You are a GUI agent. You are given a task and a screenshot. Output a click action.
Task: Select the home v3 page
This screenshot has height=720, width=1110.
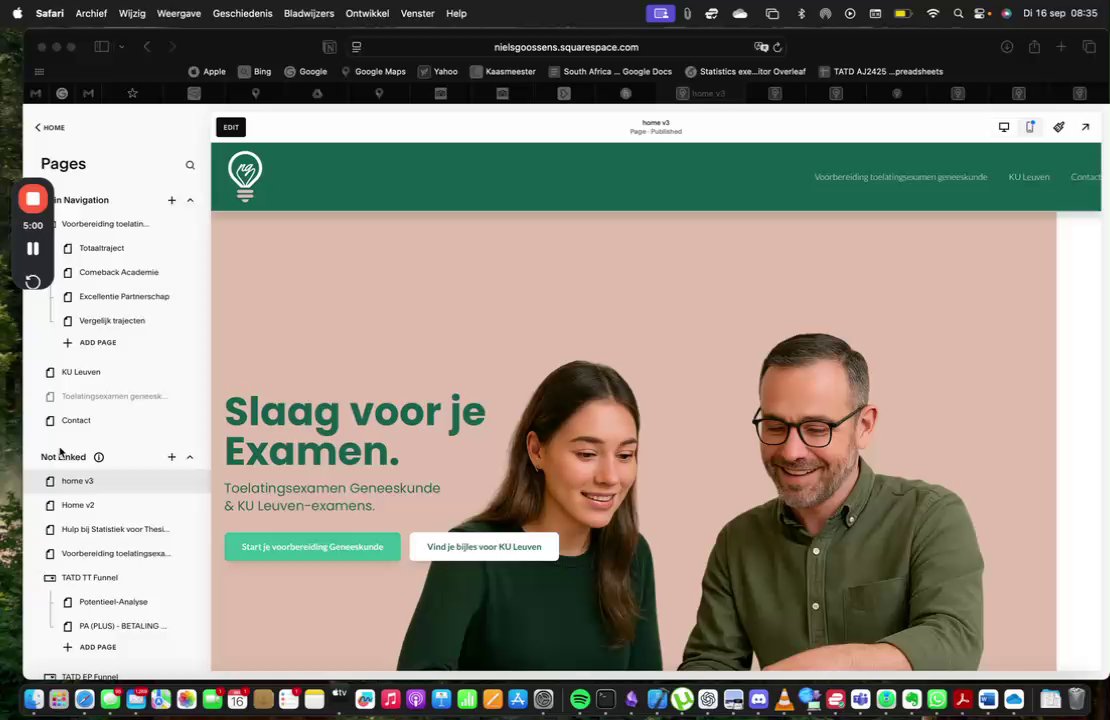77,481
